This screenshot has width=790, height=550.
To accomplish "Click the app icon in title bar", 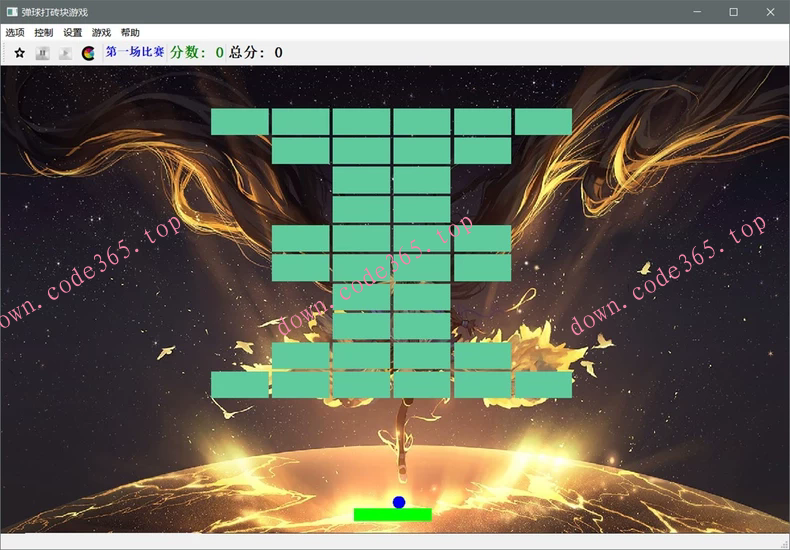I will click(x=12, y=12).
